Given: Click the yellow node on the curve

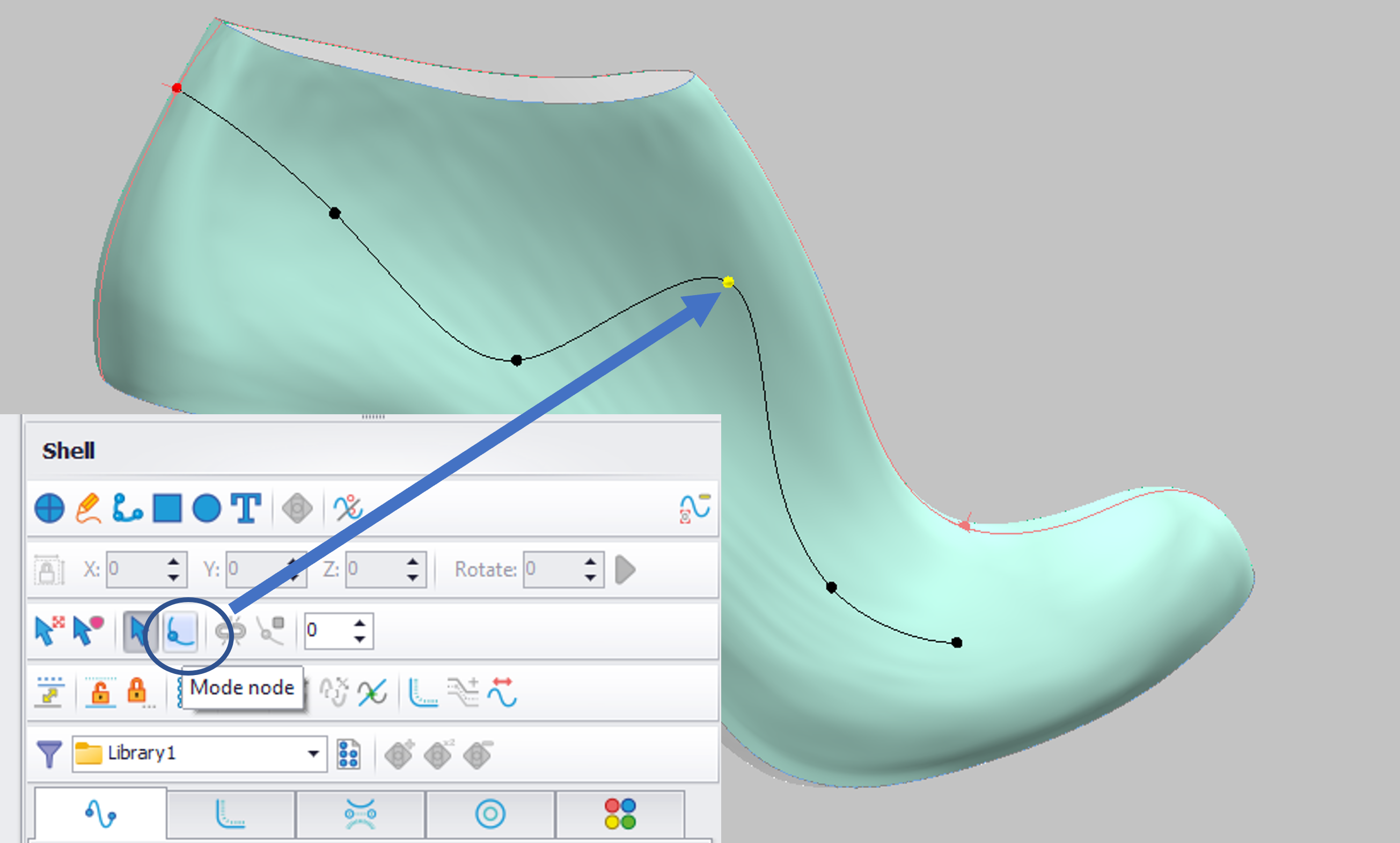Looking at the screenshot, I should (x=728, y=282).
